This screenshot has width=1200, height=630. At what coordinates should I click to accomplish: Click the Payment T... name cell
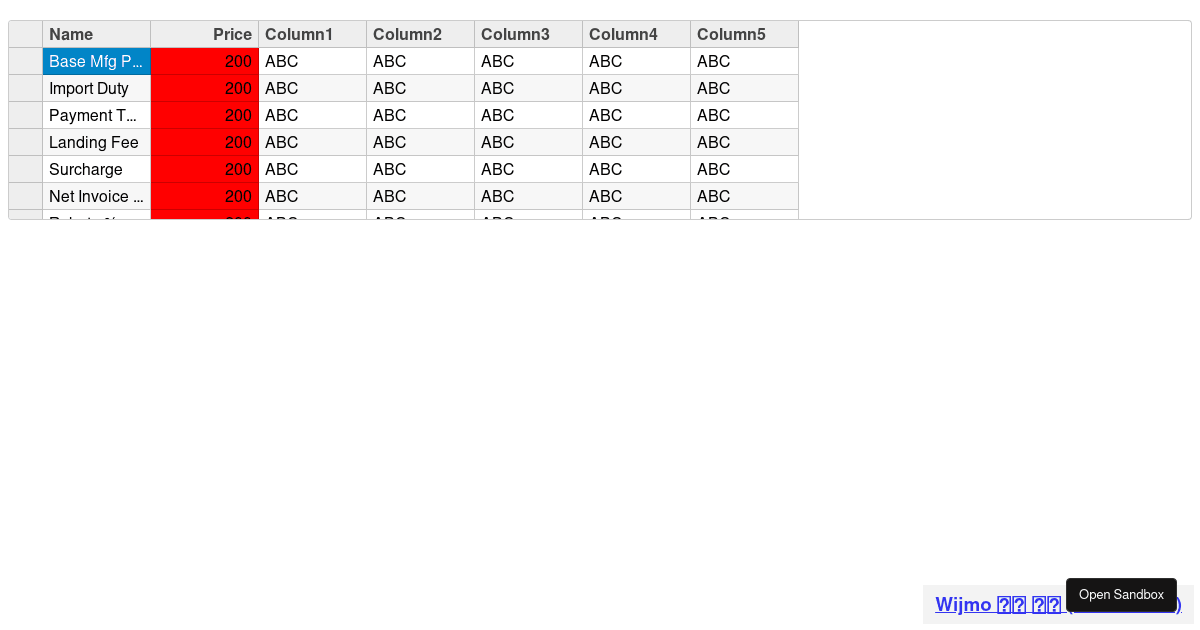(x=96, y=115)
